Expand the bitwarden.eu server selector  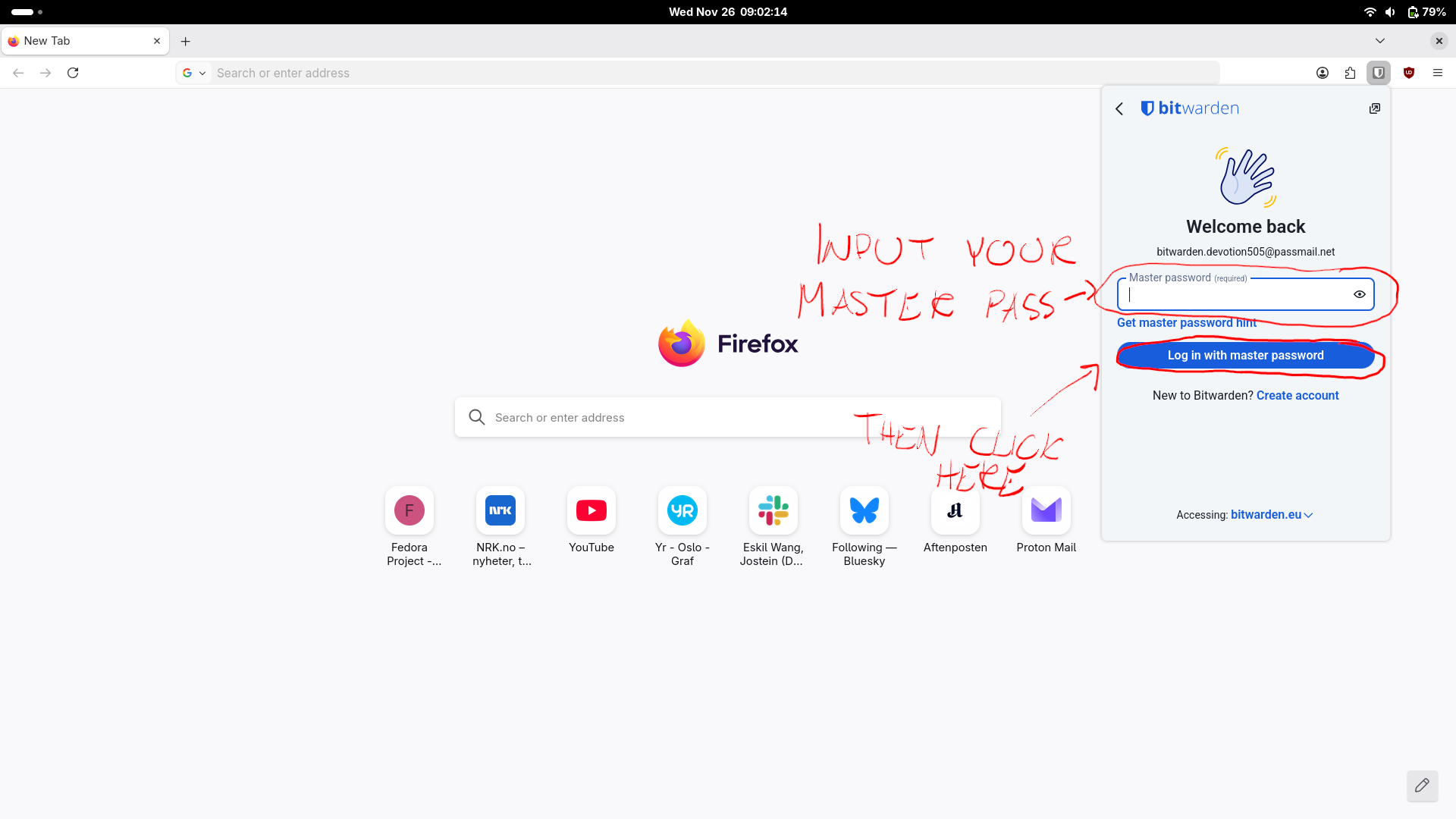[x=1271, y=515]
